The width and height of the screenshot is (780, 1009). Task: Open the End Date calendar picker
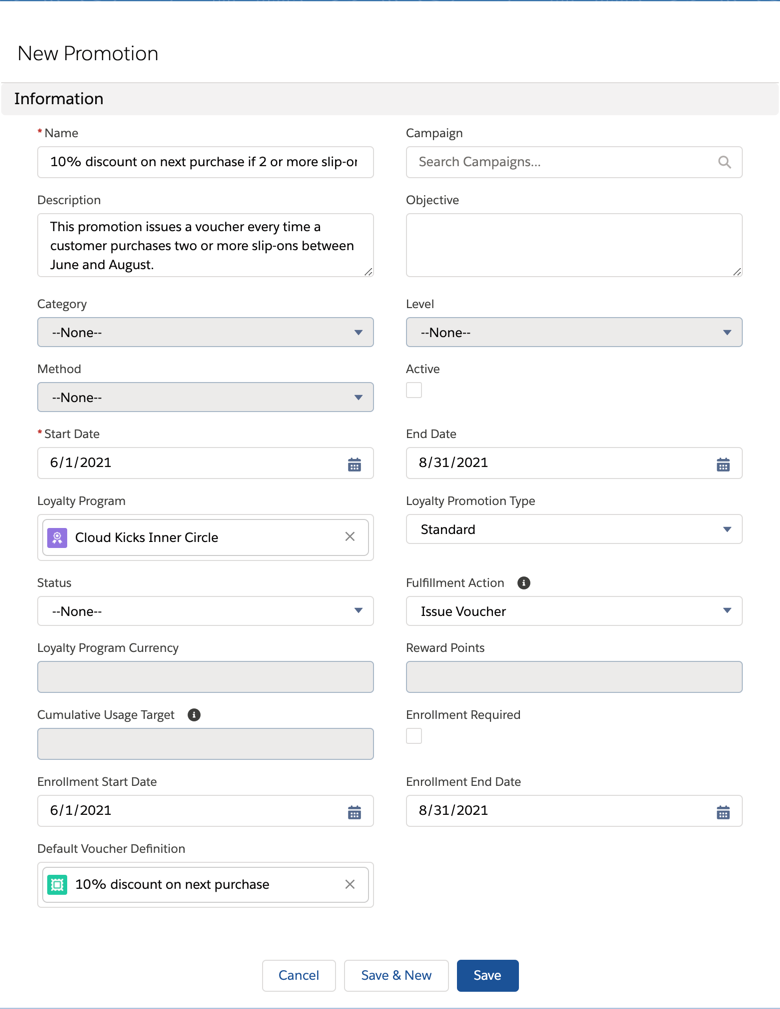(723, 464)
